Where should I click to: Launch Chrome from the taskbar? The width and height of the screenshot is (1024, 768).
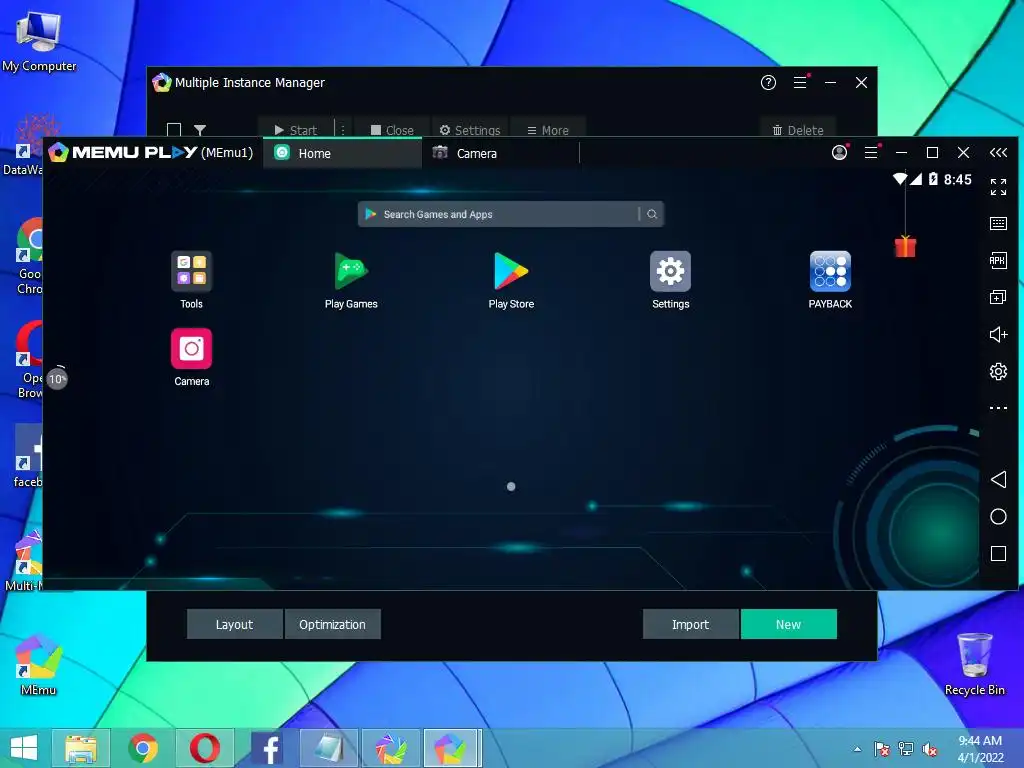pos(143,748)
